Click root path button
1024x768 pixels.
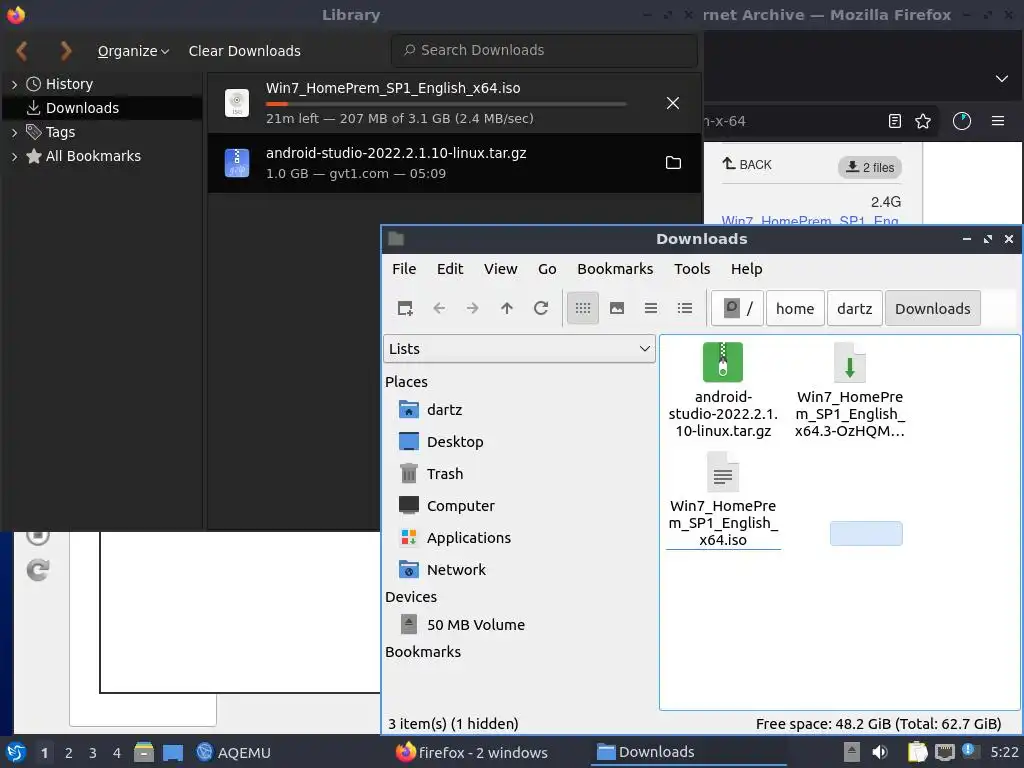tap(737, 308)
